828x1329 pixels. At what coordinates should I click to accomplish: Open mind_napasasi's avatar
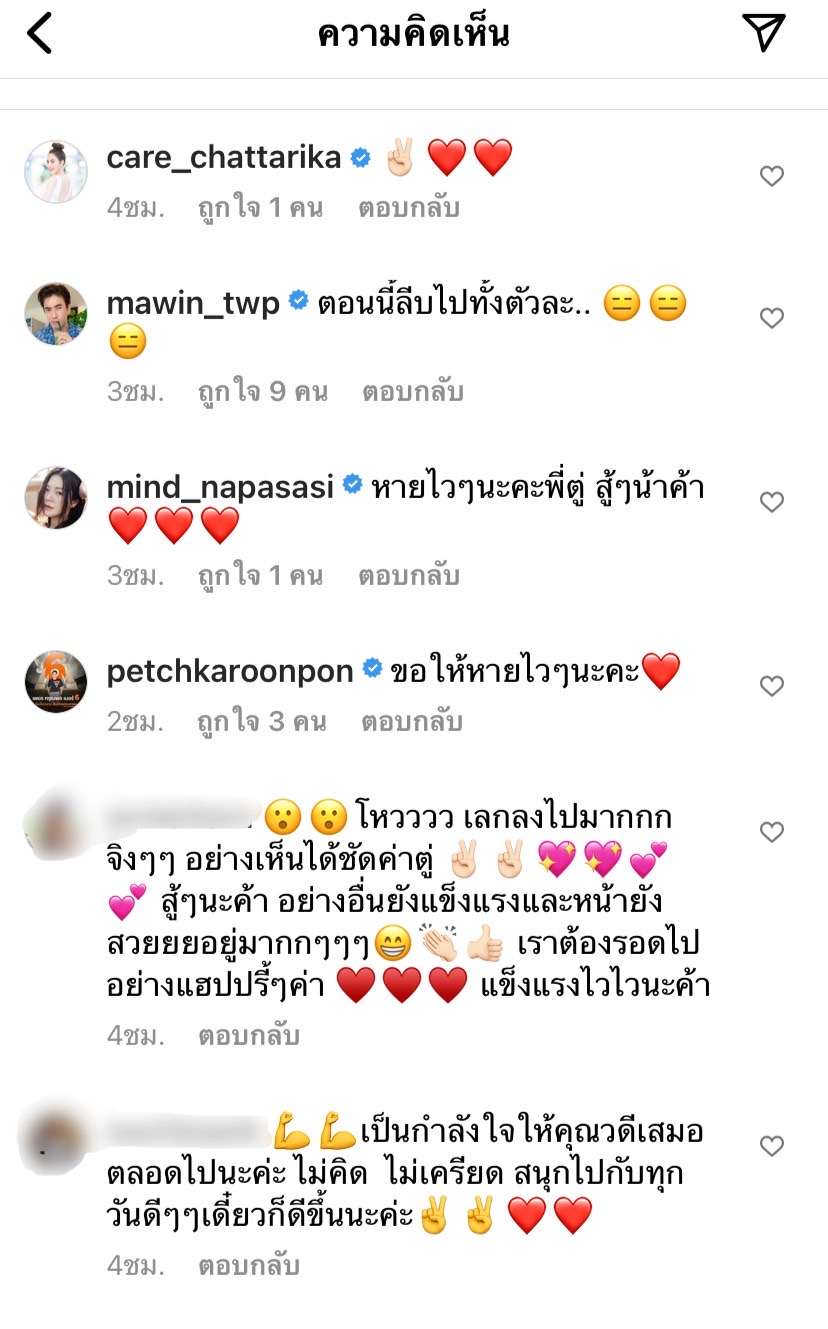(x=55, y=498)
